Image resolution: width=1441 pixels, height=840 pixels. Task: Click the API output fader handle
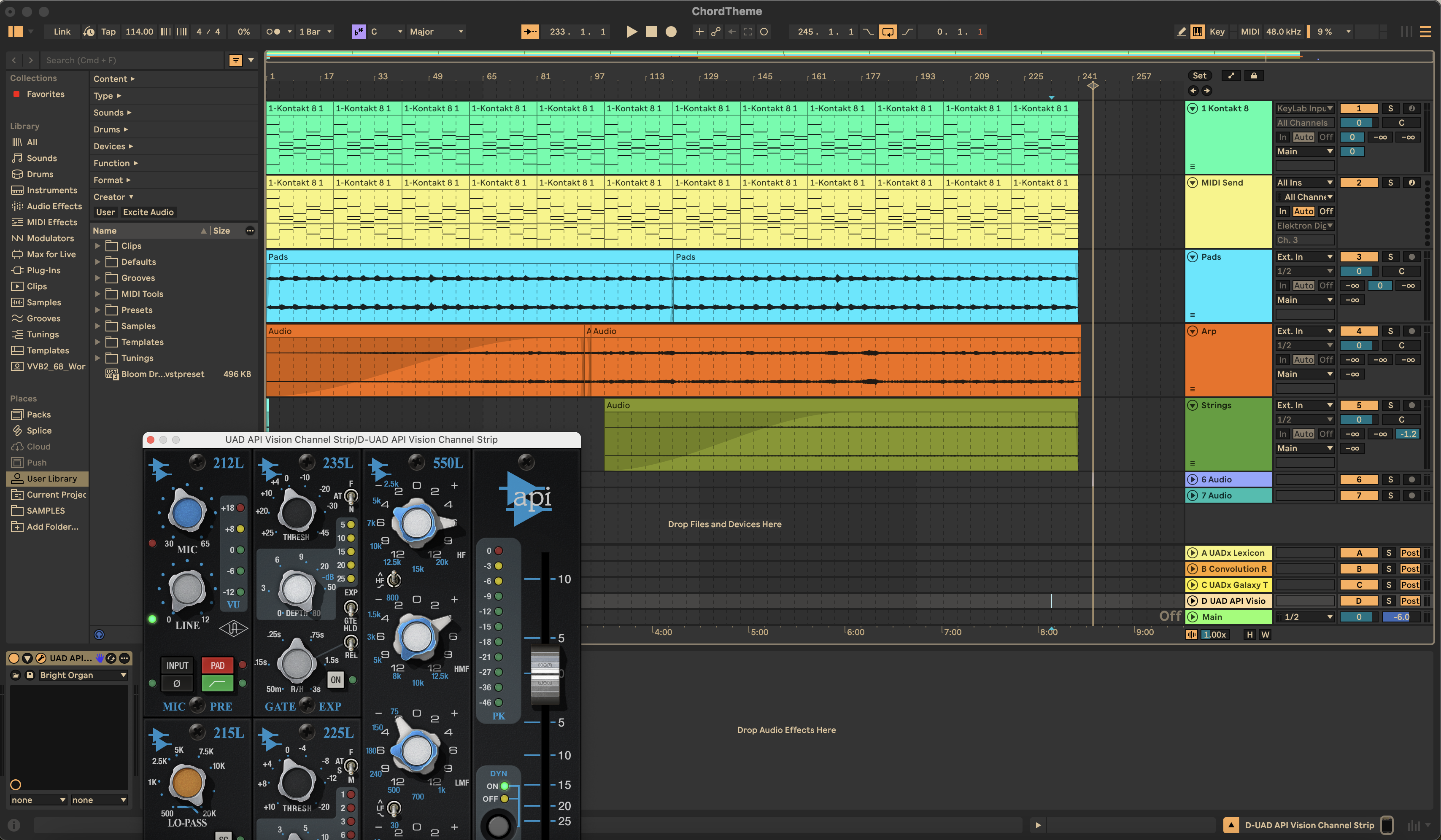click(x=545, y=674)
